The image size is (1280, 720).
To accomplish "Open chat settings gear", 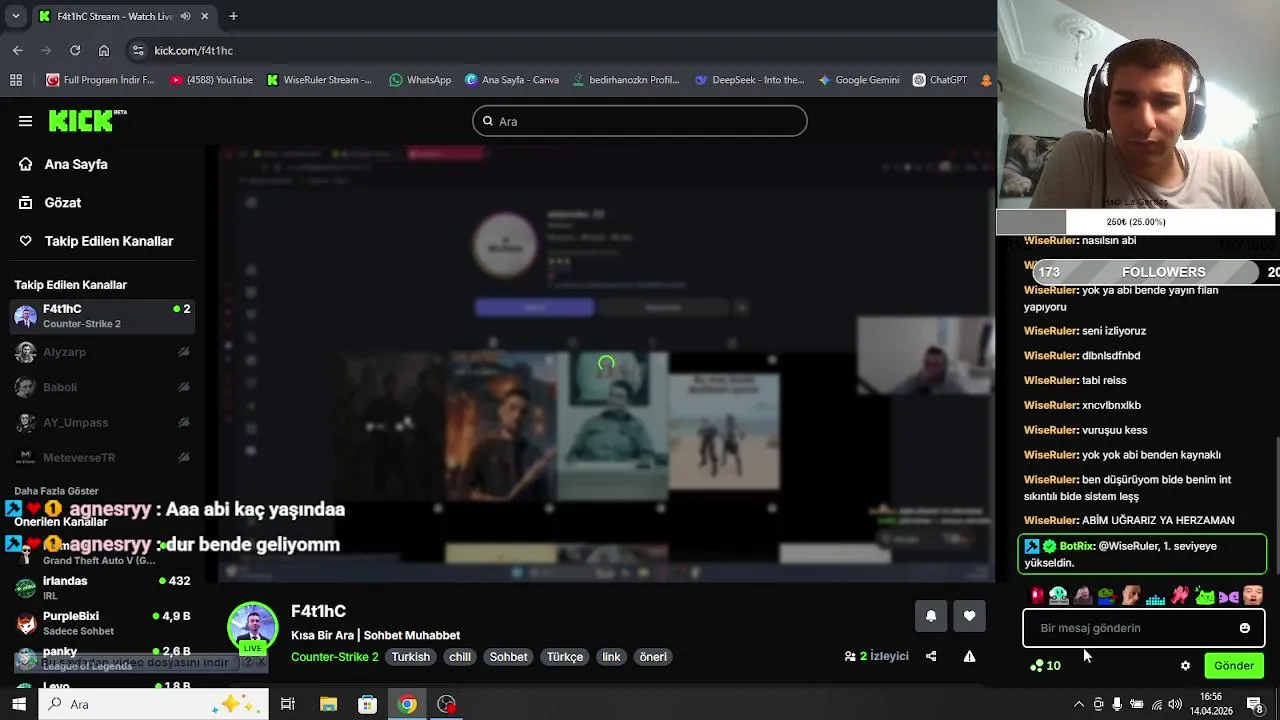I will pos(1186,666).
